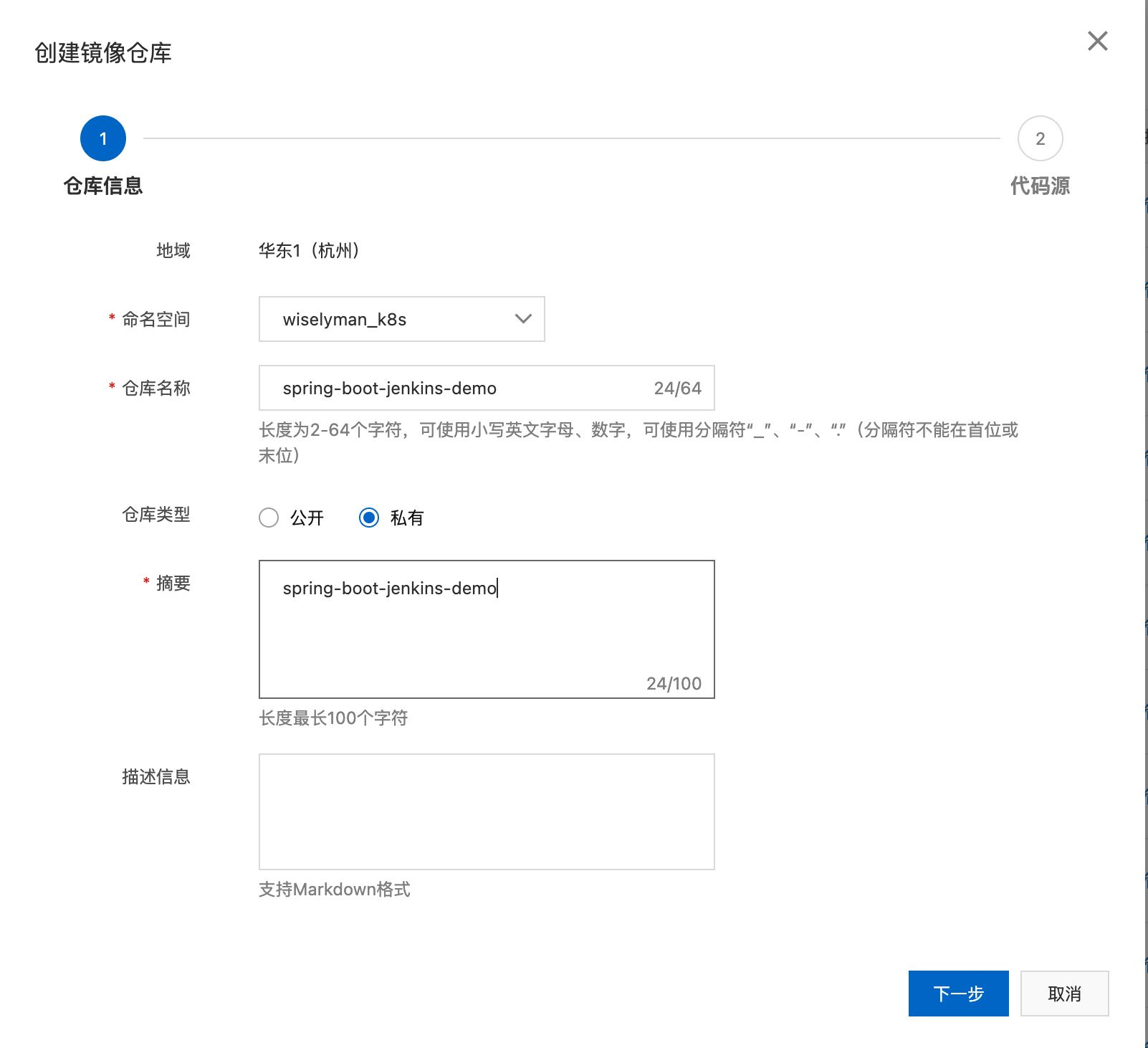Toggle repository visibility to public

click(x=269, y=518)
